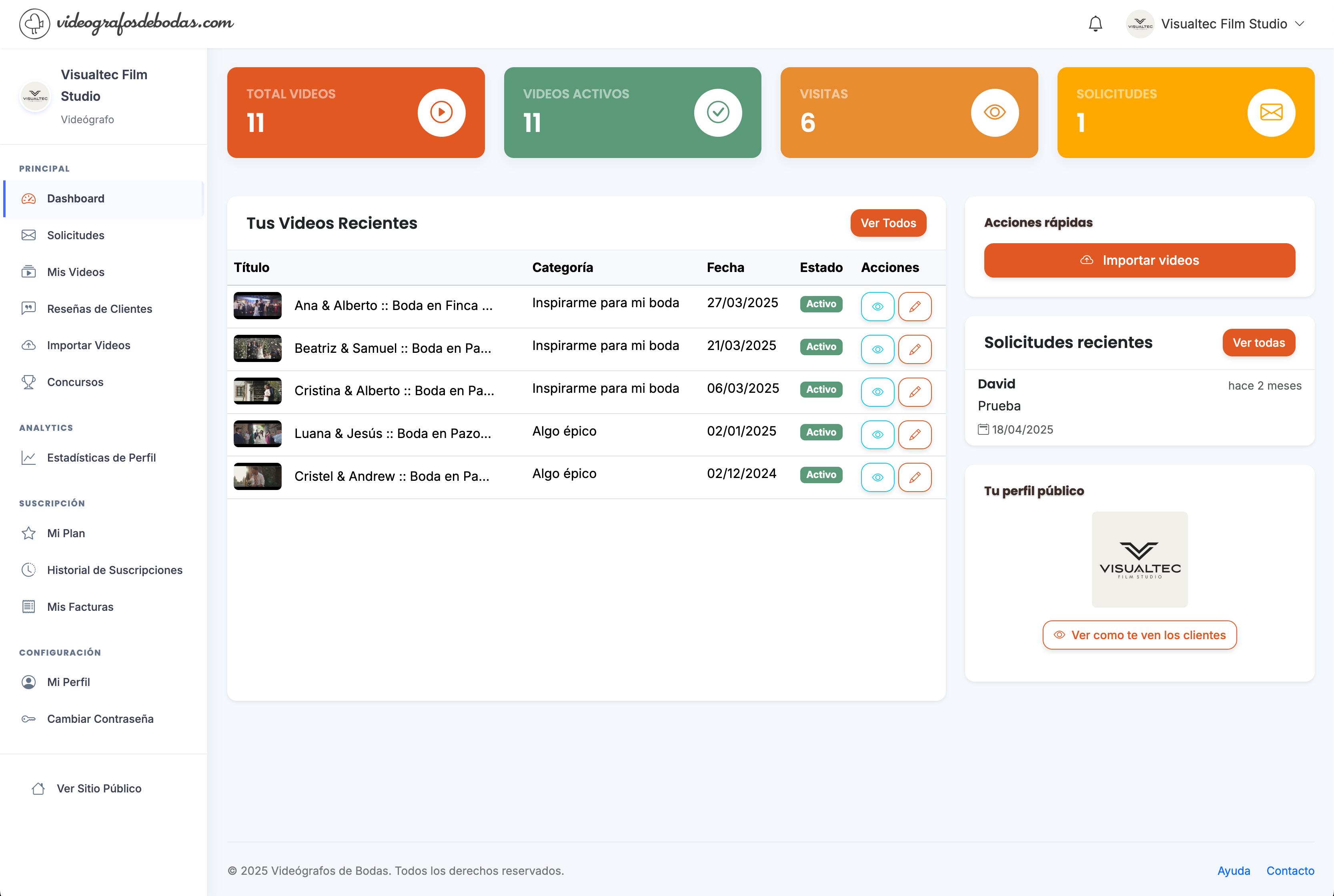Click the Ver Todos button
Screen dimensions: 1334x896
click(x=887, y=223)
